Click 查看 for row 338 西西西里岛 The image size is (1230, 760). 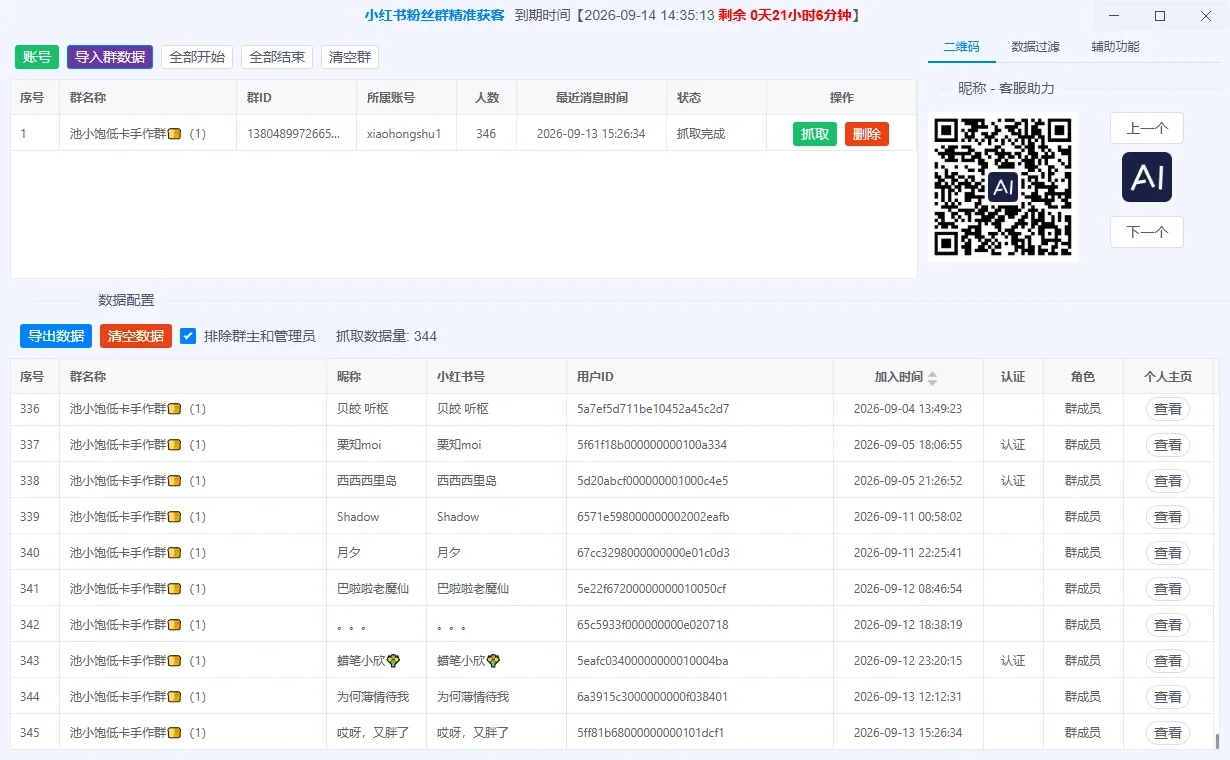[x=1168, y=481]
